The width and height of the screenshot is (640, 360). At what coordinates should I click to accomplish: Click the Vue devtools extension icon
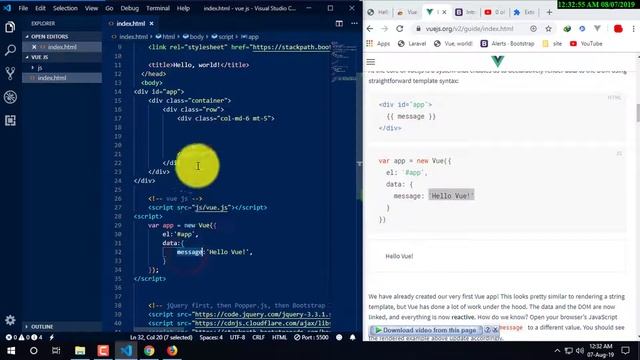coord(597,29)
